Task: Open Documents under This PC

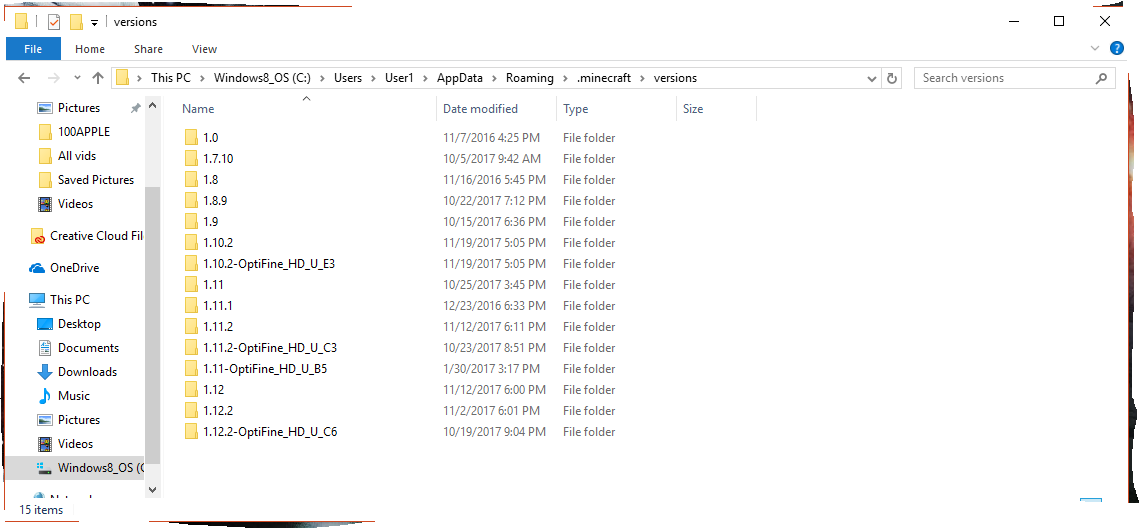Action: click(x=88, y=348)
